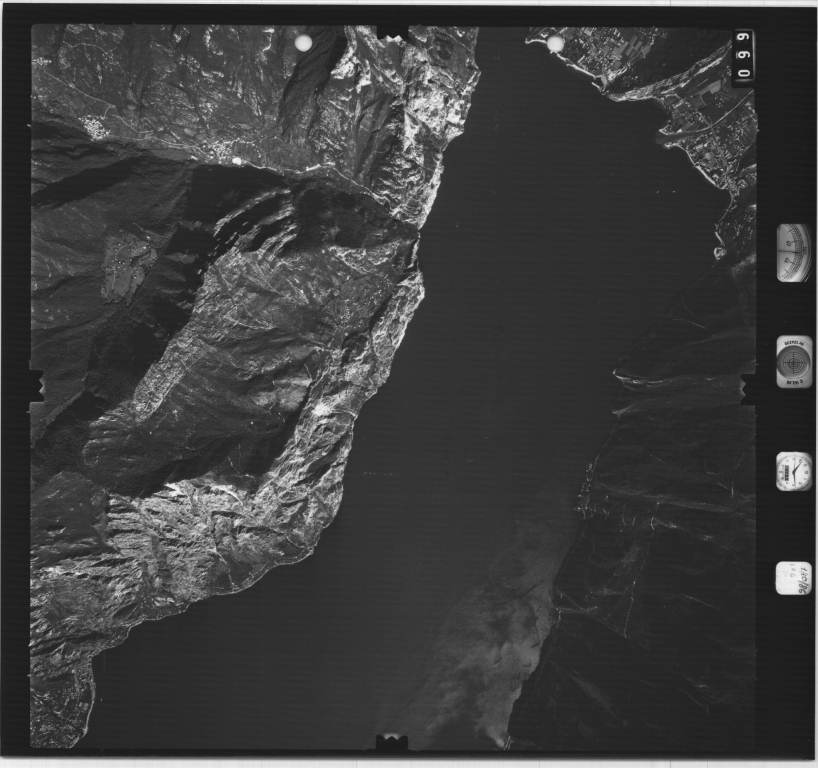818x768 pixels.
Task: Select the left edge fiducial notch
Action: pos(37,385)
